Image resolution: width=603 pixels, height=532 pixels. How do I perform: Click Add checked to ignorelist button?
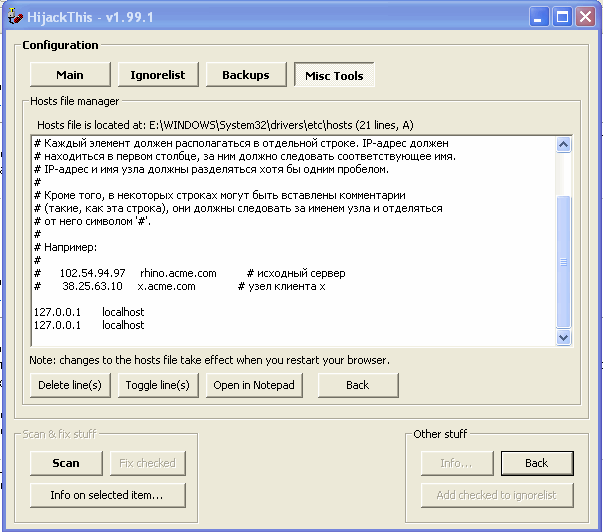pos(497,495)
